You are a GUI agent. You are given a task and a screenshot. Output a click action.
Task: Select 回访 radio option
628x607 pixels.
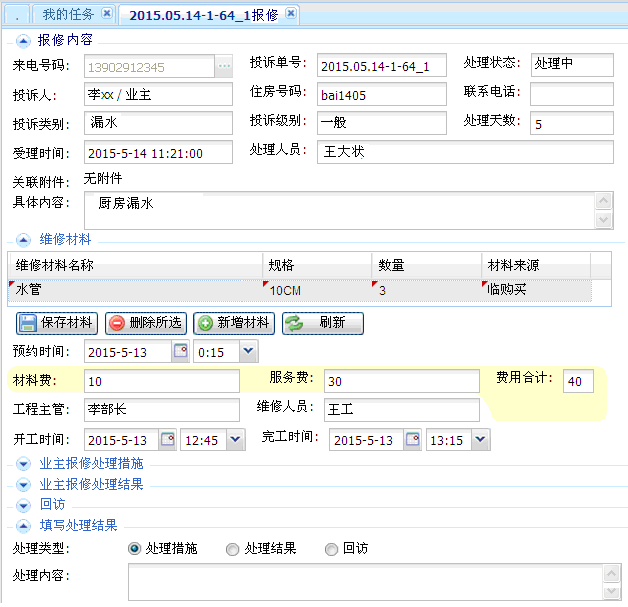(x=331, y=549)
